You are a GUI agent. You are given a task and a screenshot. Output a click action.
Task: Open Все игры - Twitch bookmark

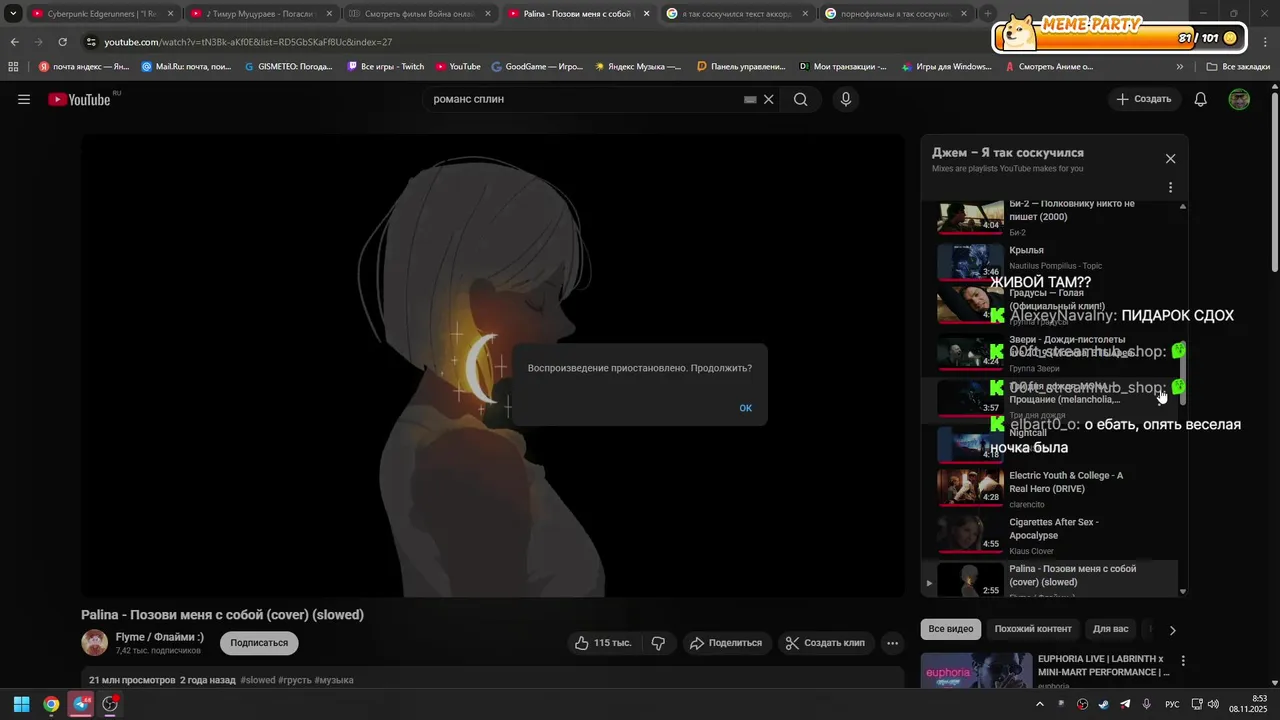tap(386, 67)
